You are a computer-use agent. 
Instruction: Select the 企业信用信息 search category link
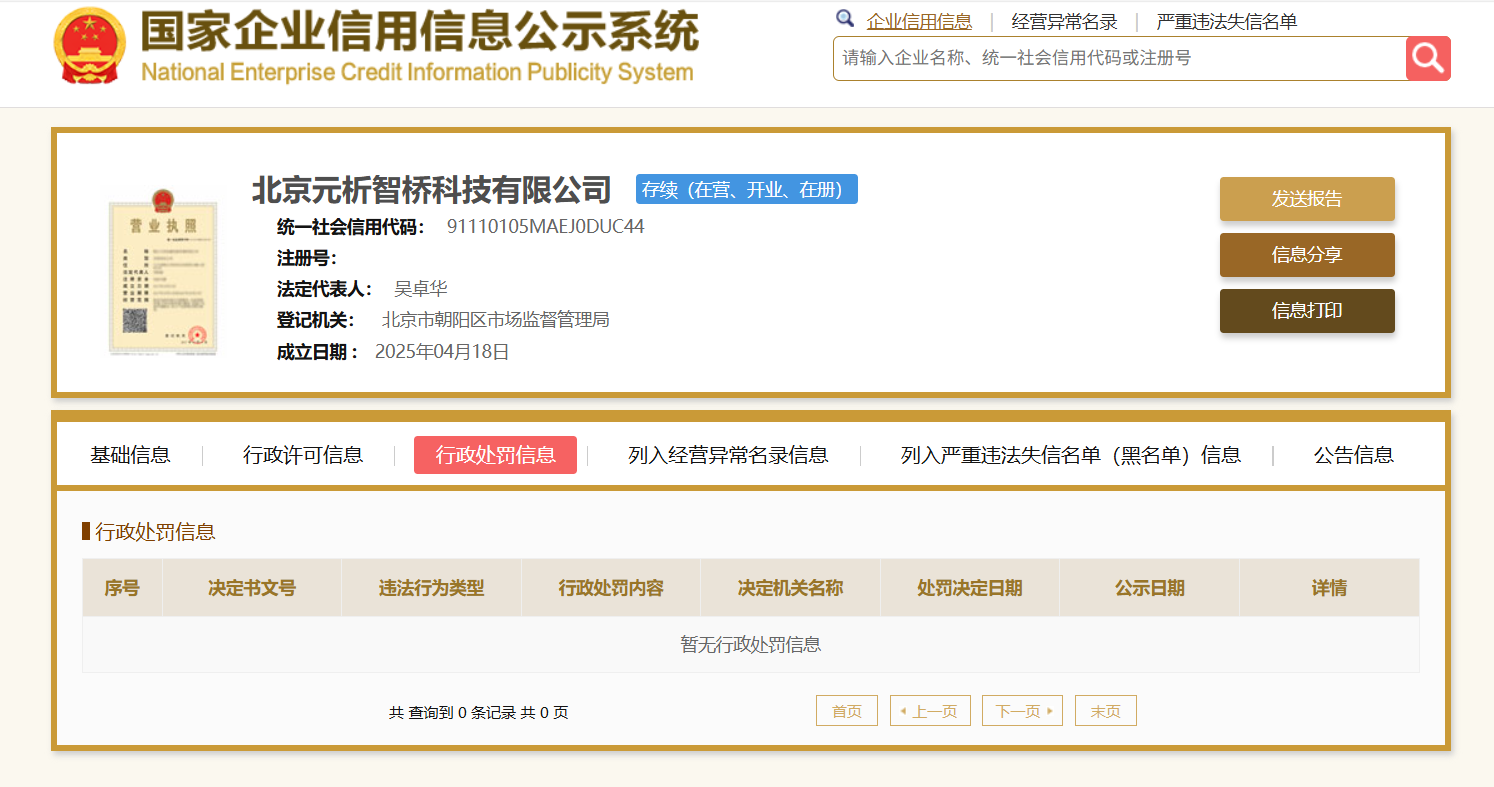919,22
